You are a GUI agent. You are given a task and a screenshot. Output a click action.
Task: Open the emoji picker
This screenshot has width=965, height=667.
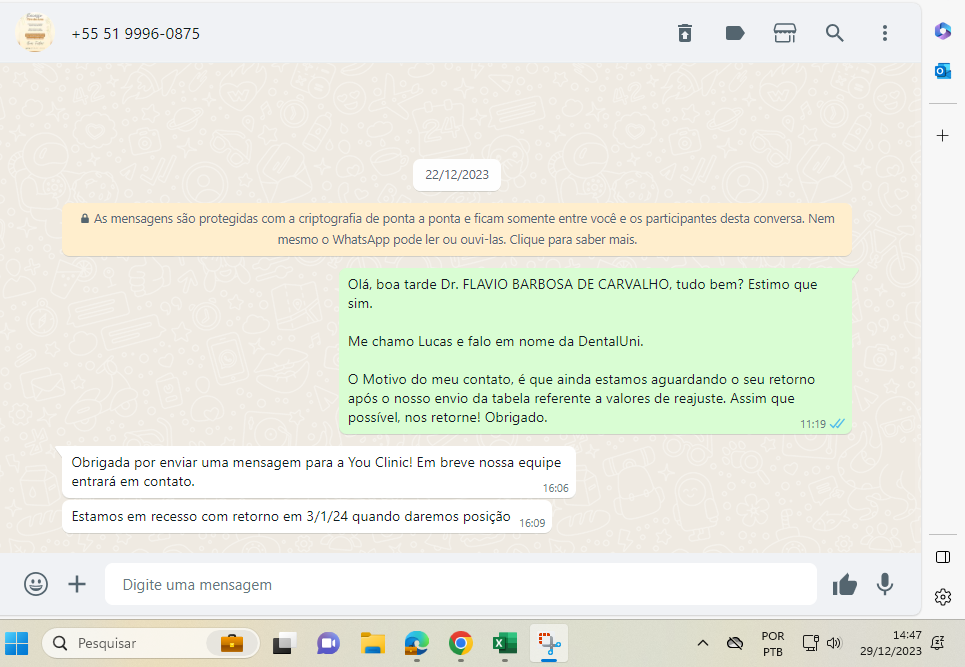36,584
